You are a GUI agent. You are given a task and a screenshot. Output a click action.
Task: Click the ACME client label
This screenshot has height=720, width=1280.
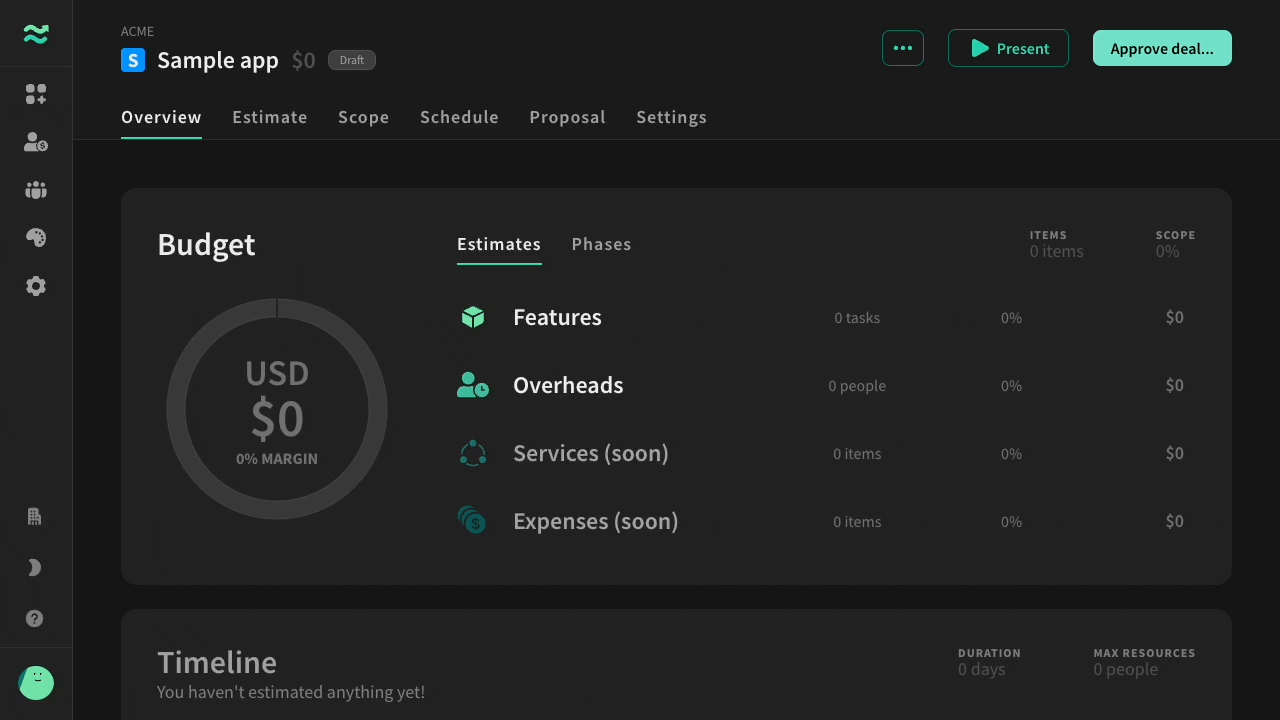click(137, 31)
